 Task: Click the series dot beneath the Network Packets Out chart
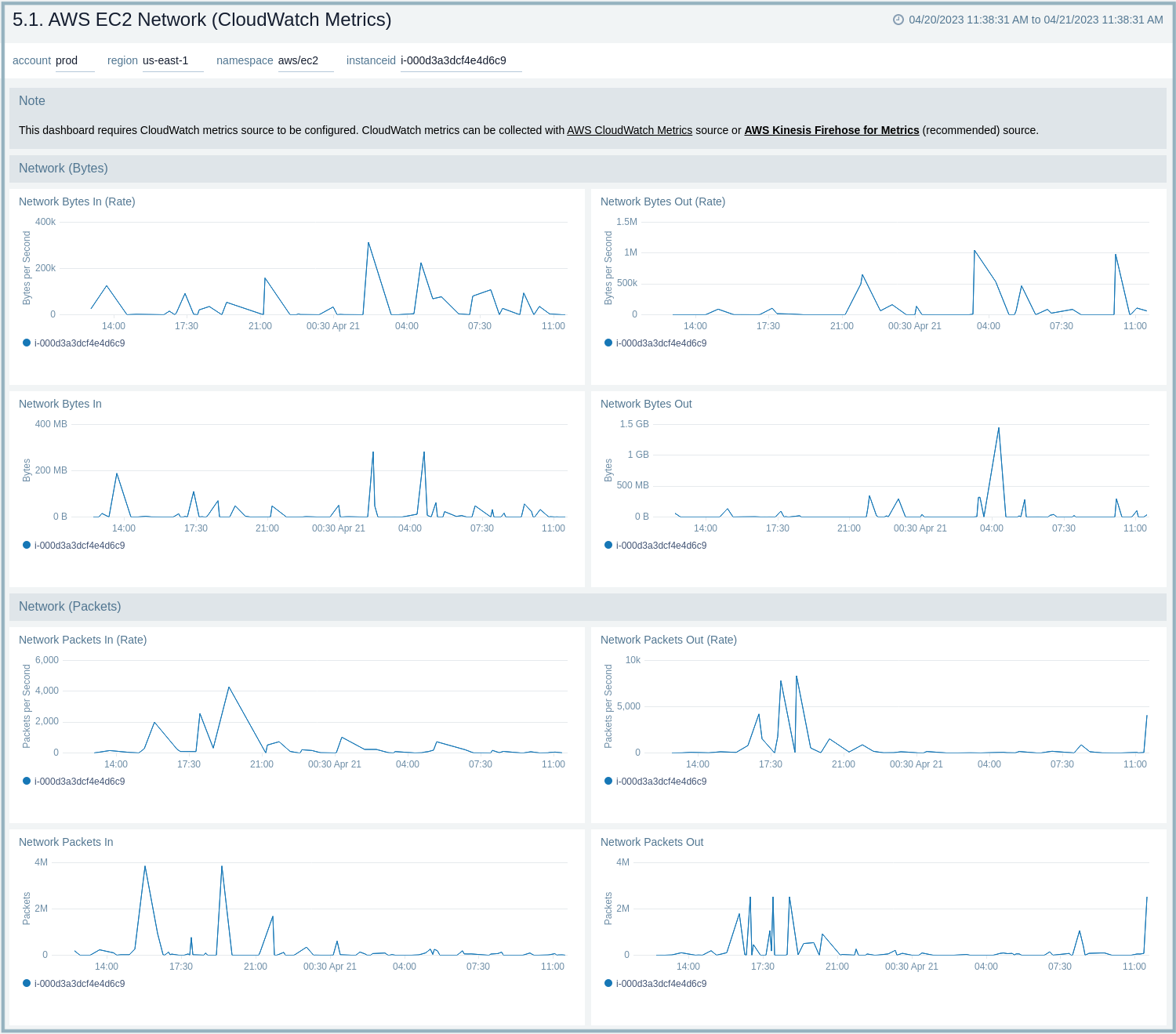coord(608,983)
